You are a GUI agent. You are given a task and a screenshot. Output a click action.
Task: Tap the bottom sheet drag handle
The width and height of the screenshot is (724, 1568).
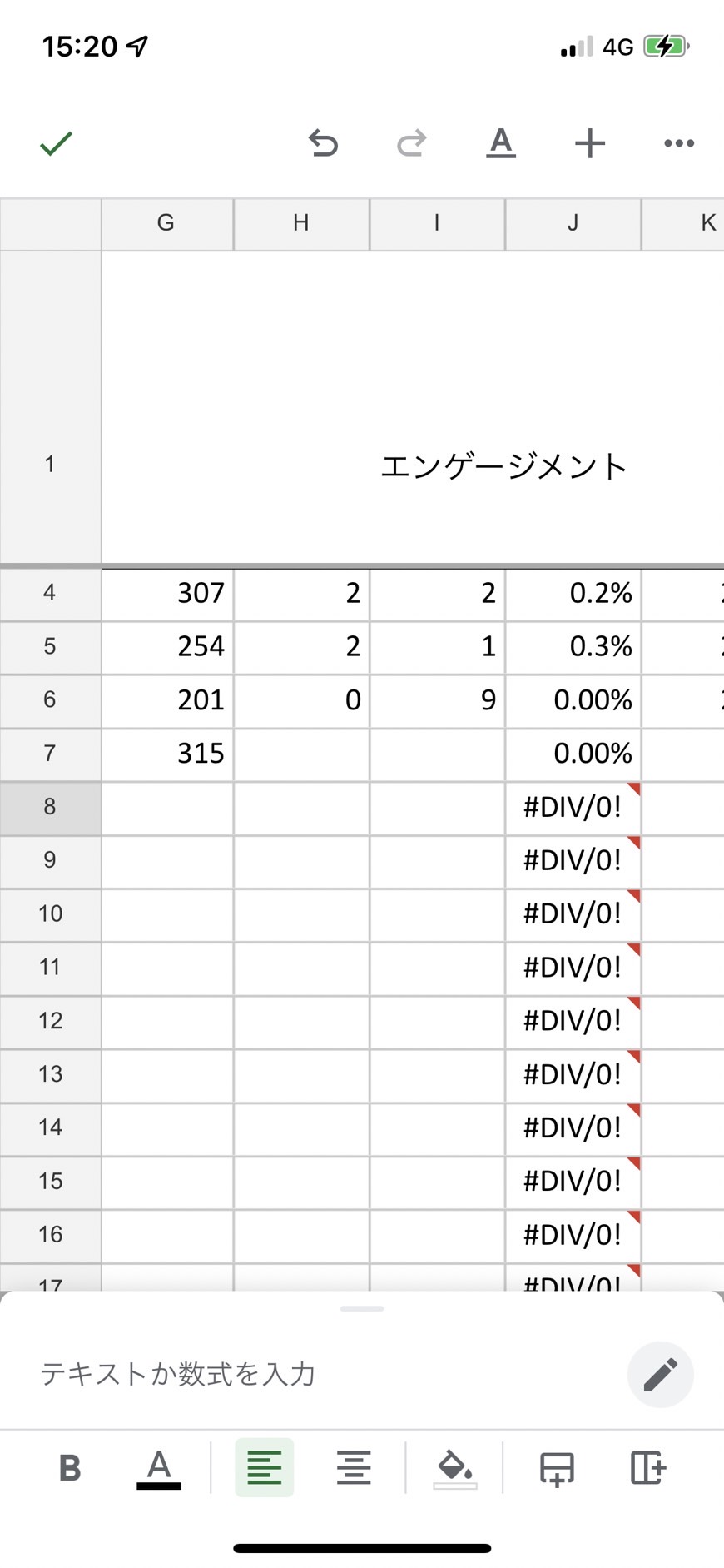(x=362, y=1309)
